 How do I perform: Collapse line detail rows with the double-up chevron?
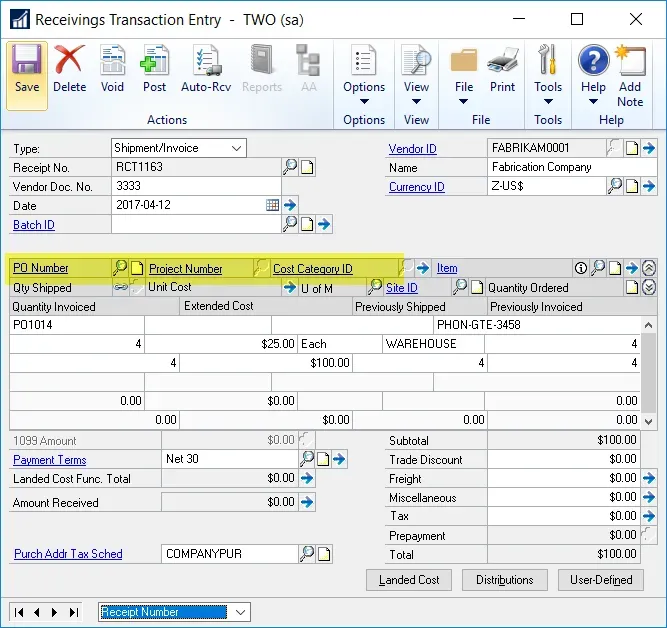pyautogui.click(x=649, y=268)
